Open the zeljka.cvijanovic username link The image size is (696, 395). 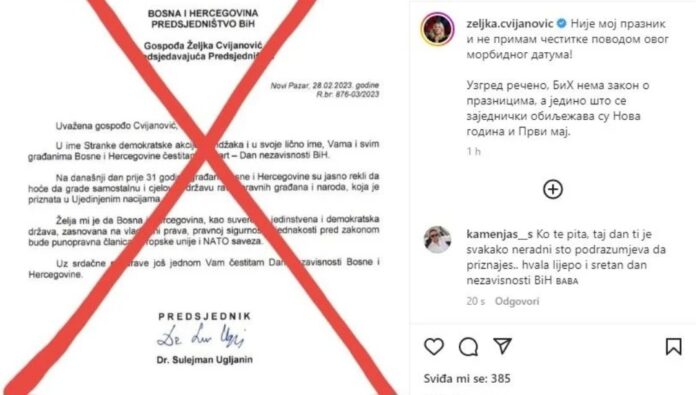tap(510, 24)
